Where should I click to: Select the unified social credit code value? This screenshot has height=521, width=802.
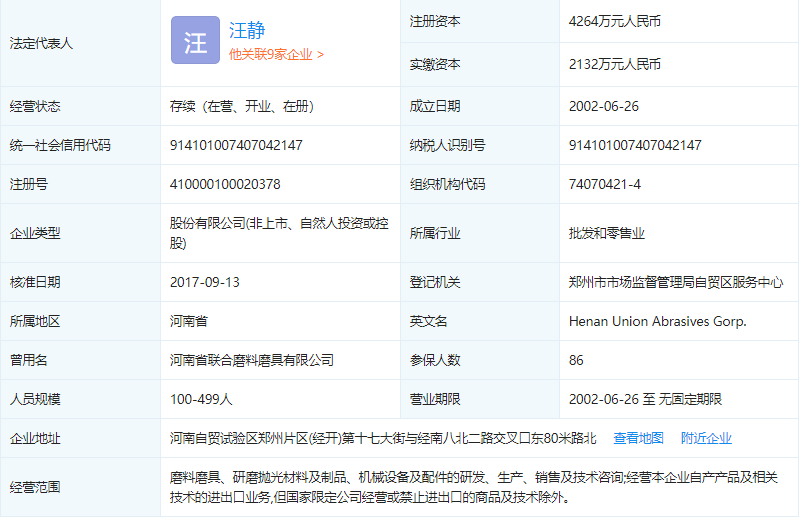pos(236,145)
